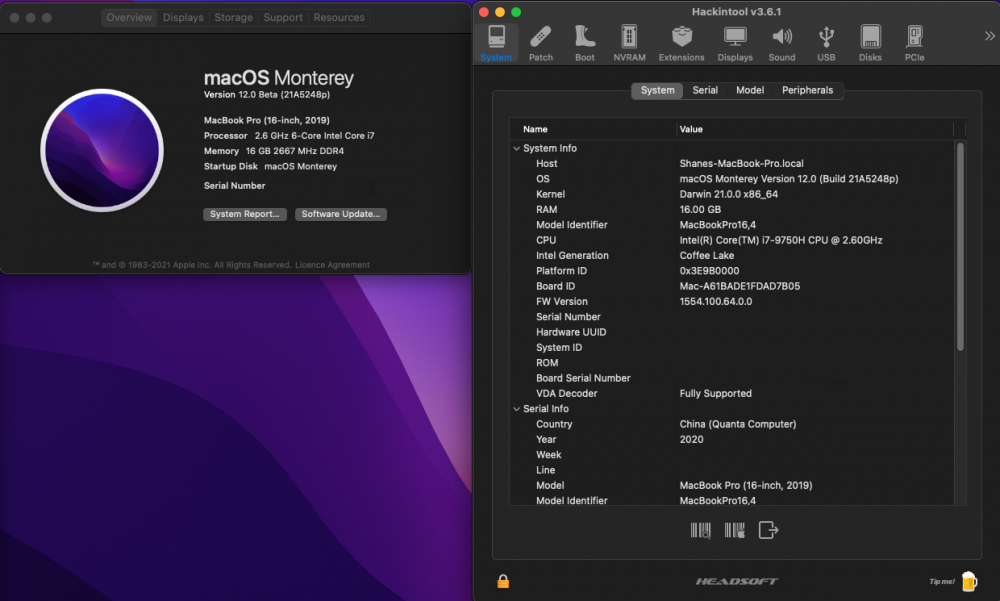Open the Disks section
This screenshot has width=1000, height=601.
tap(870, 43)
